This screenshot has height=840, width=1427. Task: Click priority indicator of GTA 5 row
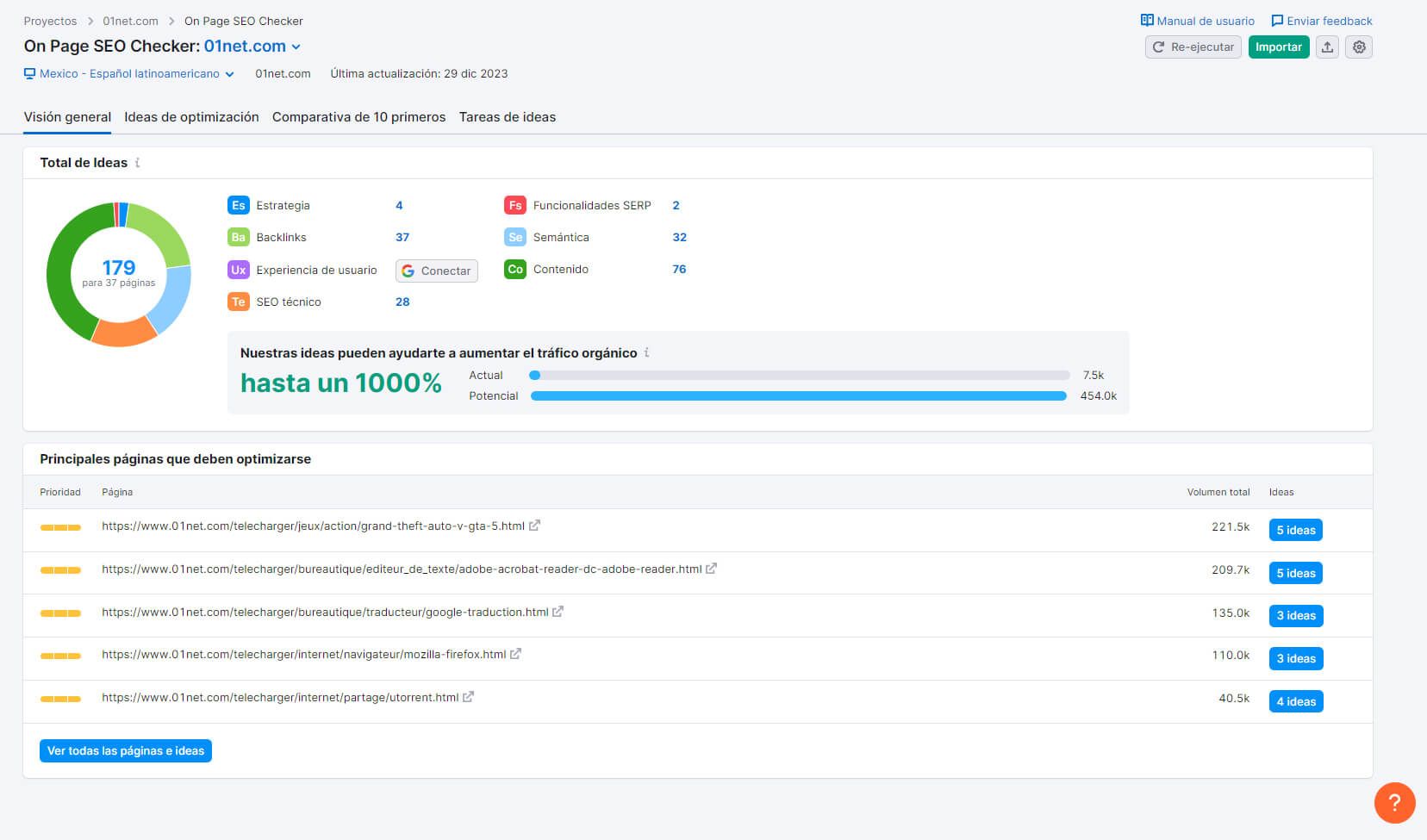point(60,527)
